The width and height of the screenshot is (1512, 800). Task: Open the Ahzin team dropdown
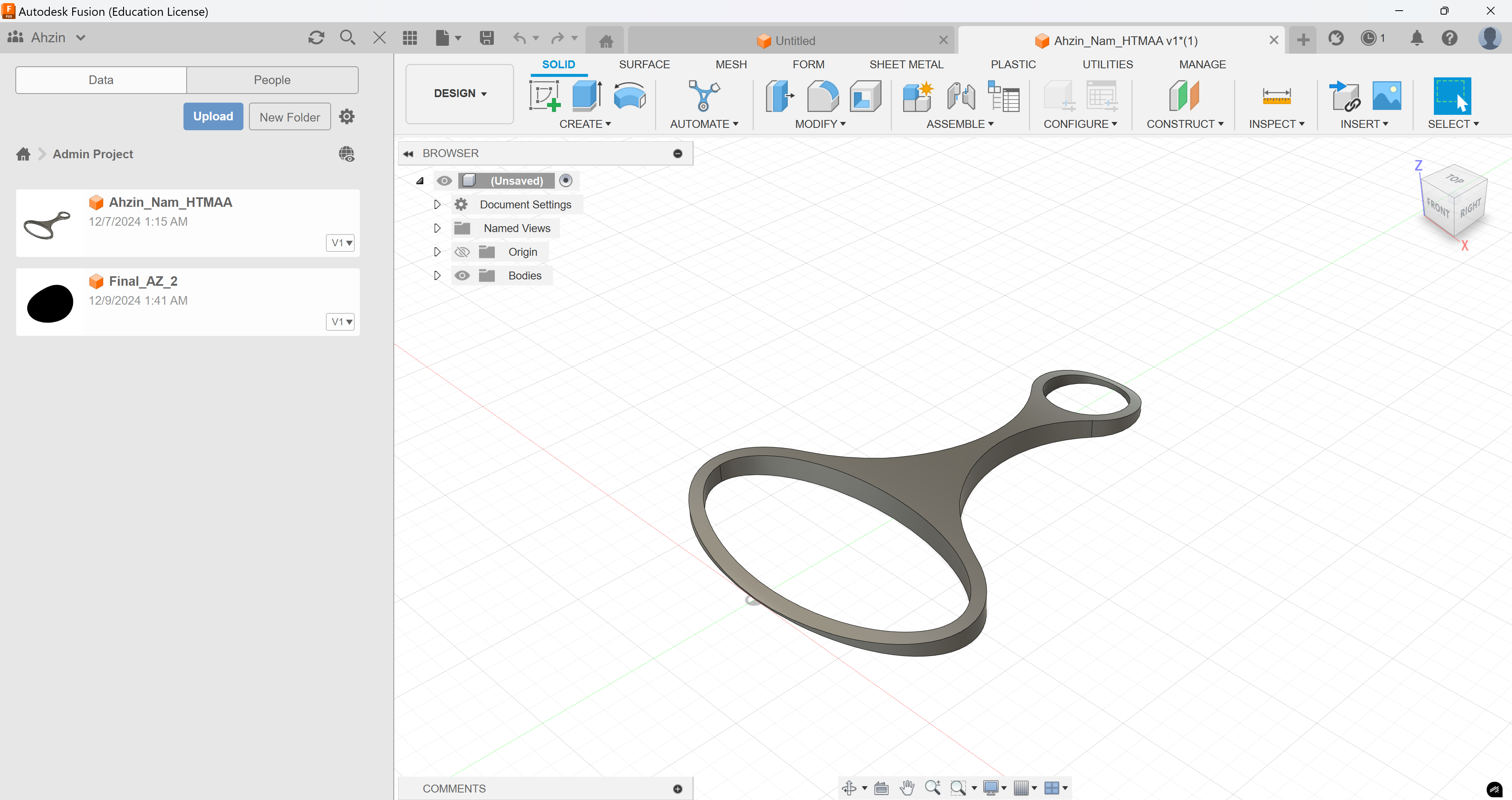(x=47, y=37)
